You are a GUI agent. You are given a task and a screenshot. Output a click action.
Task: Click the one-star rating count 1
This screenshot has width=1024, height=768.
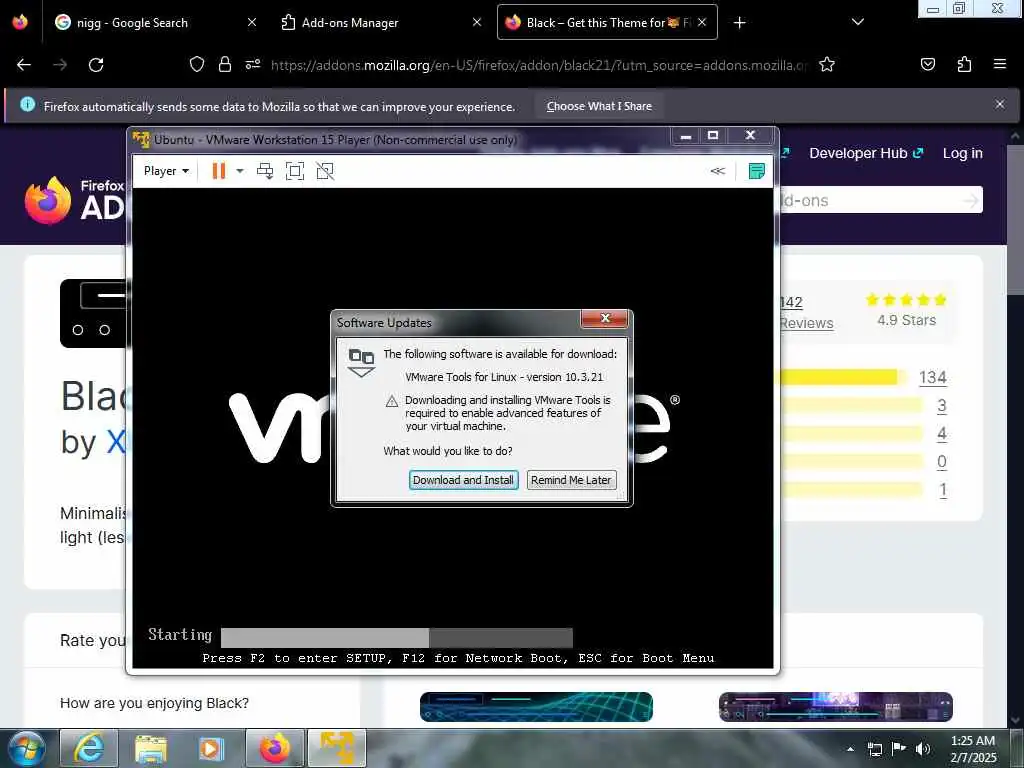pos(943,490)
